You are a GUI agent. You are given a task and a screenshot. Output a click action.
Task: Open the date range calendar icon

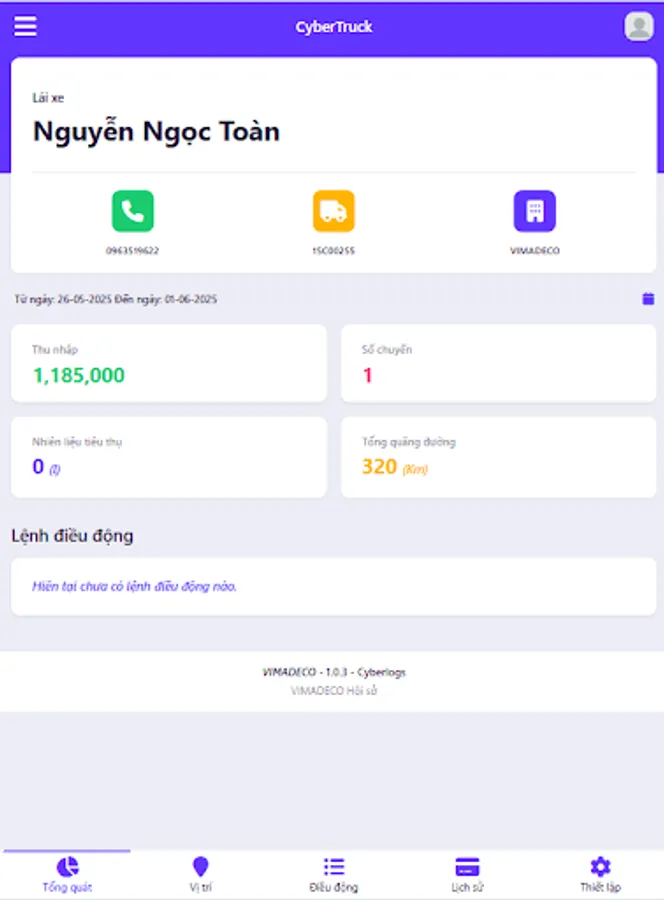click(648, 298)
